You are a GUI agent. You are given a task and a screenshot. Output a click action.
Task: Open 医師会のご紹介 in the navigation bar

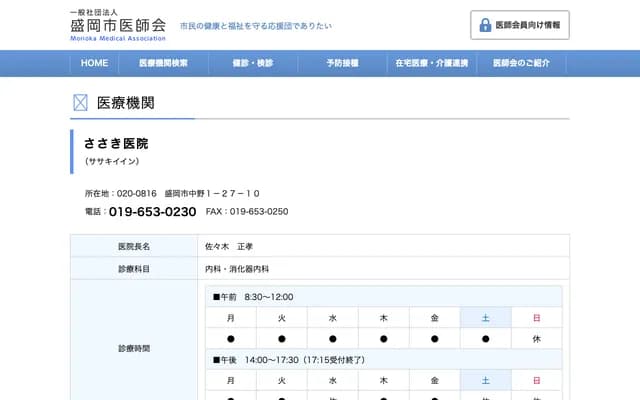point(521,63)
